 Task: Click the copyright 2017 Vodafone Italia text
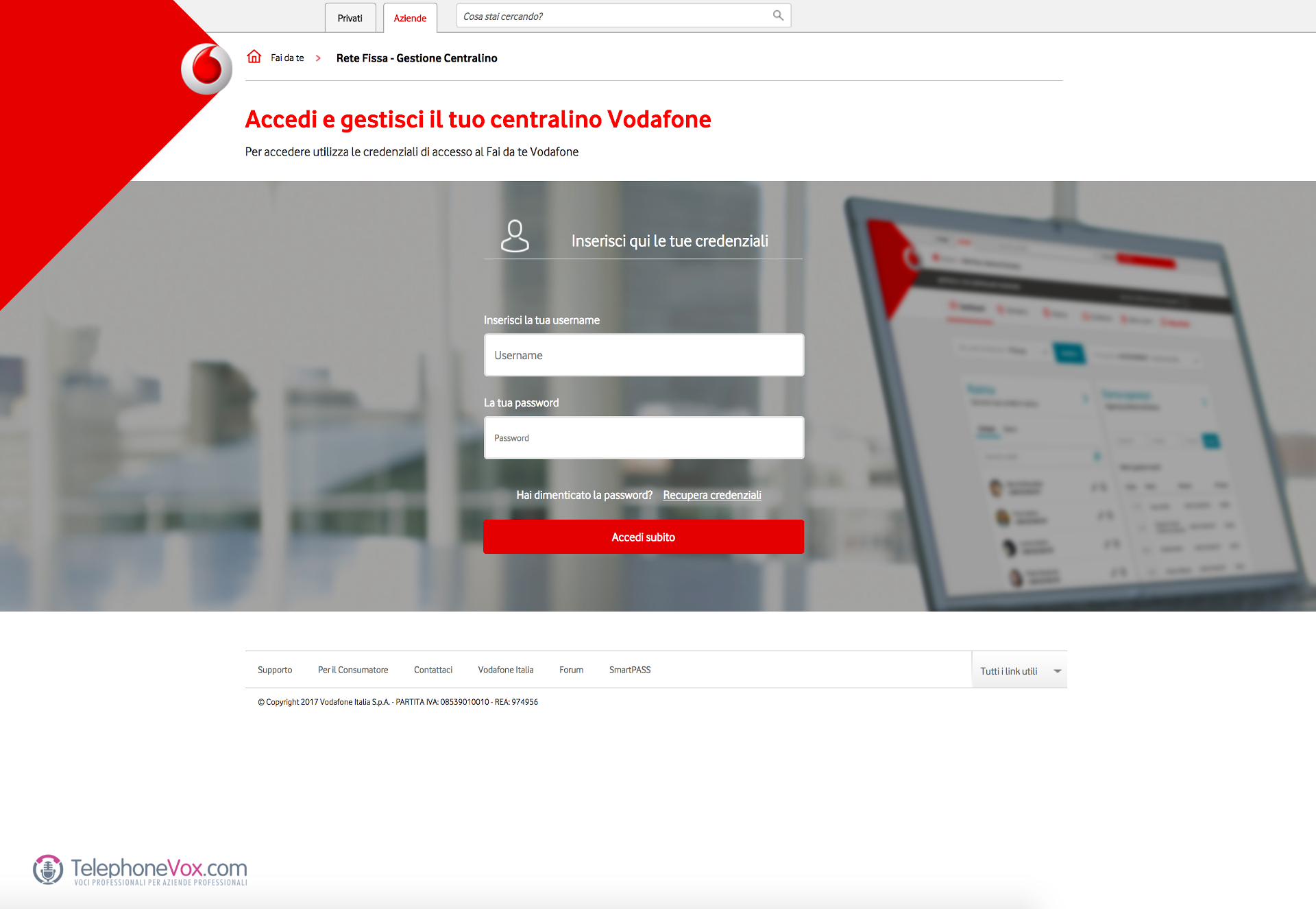click(x=398, y=702)
